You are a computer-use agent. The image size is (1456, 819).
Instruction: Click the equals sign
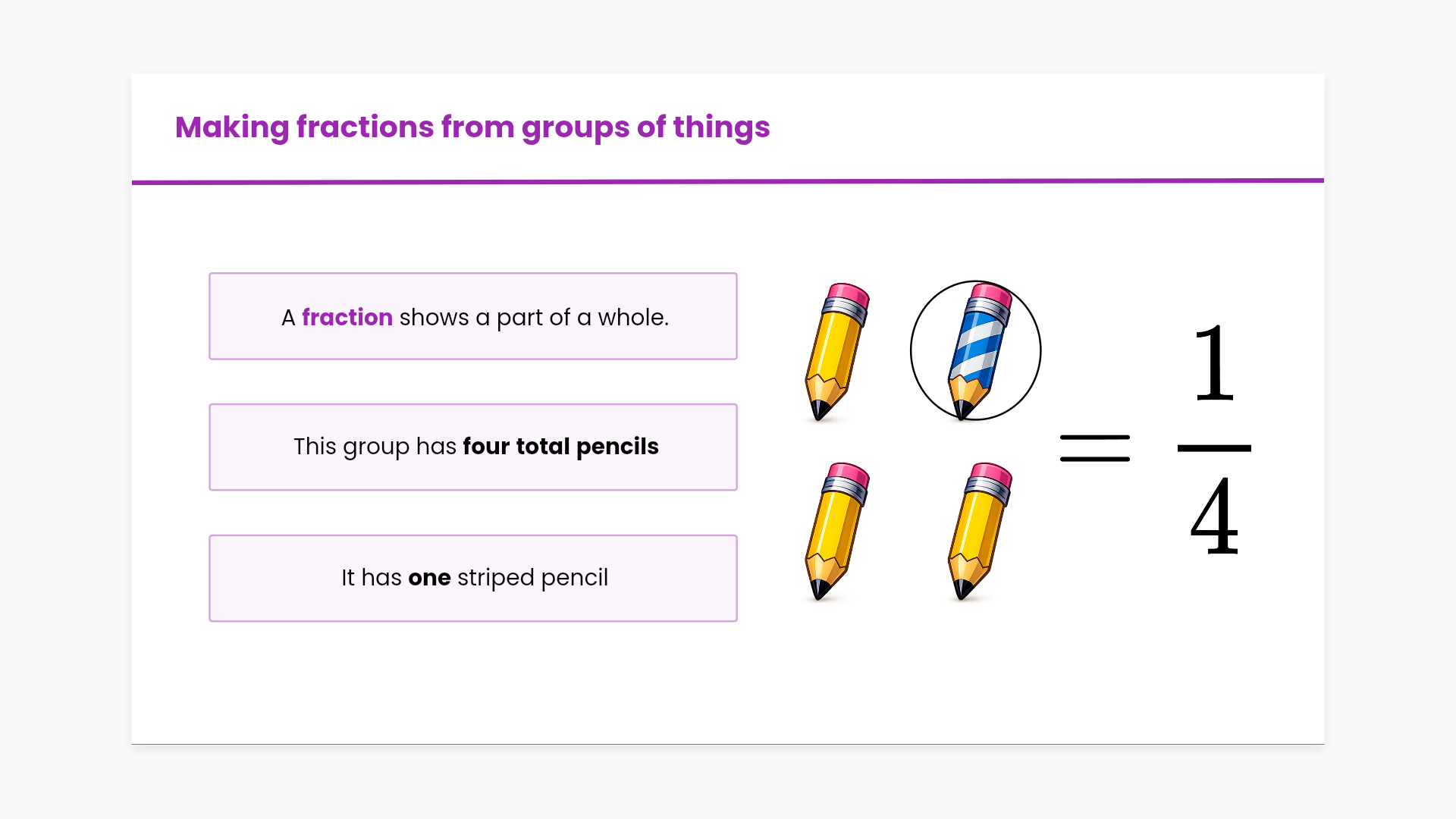(1094, 448)
